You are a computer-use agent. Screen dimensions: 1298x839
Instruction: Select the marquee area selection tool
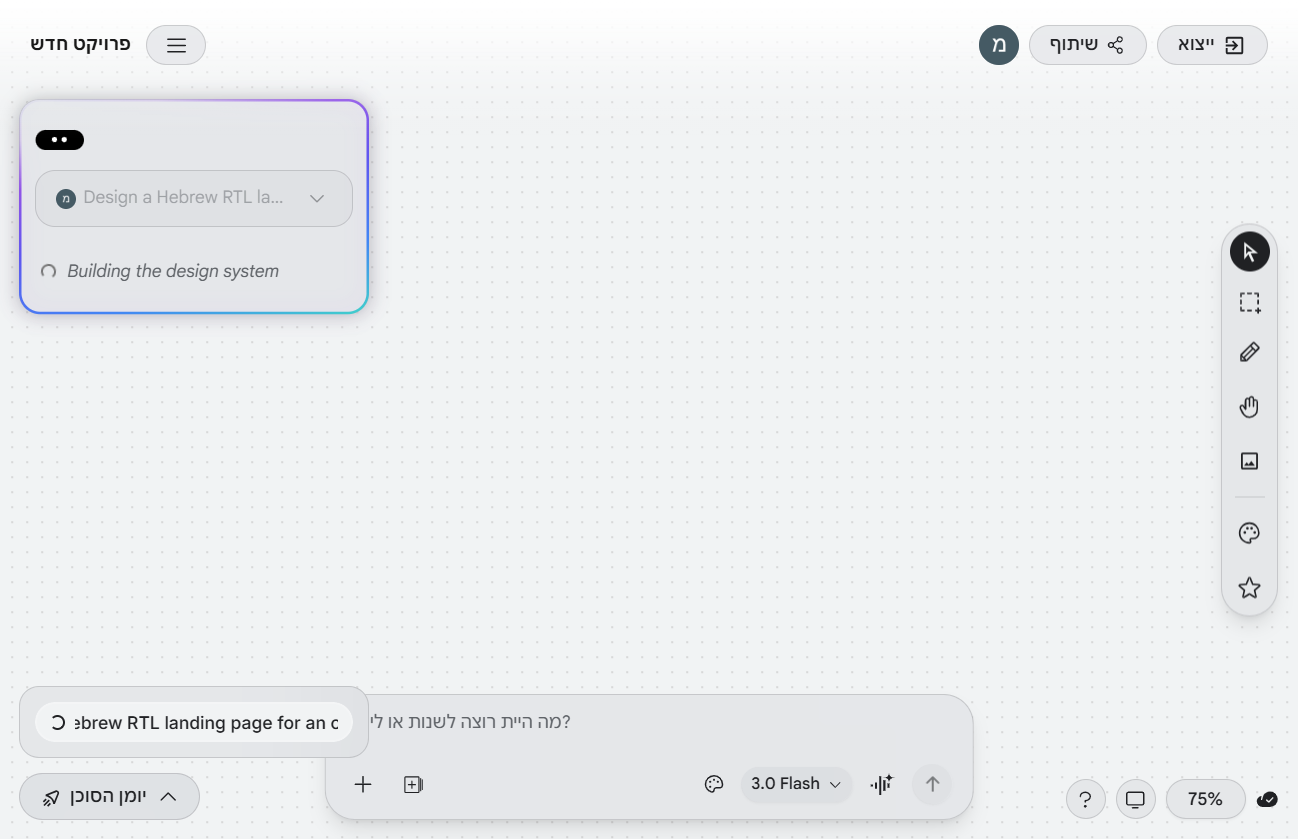(1249, 303)
